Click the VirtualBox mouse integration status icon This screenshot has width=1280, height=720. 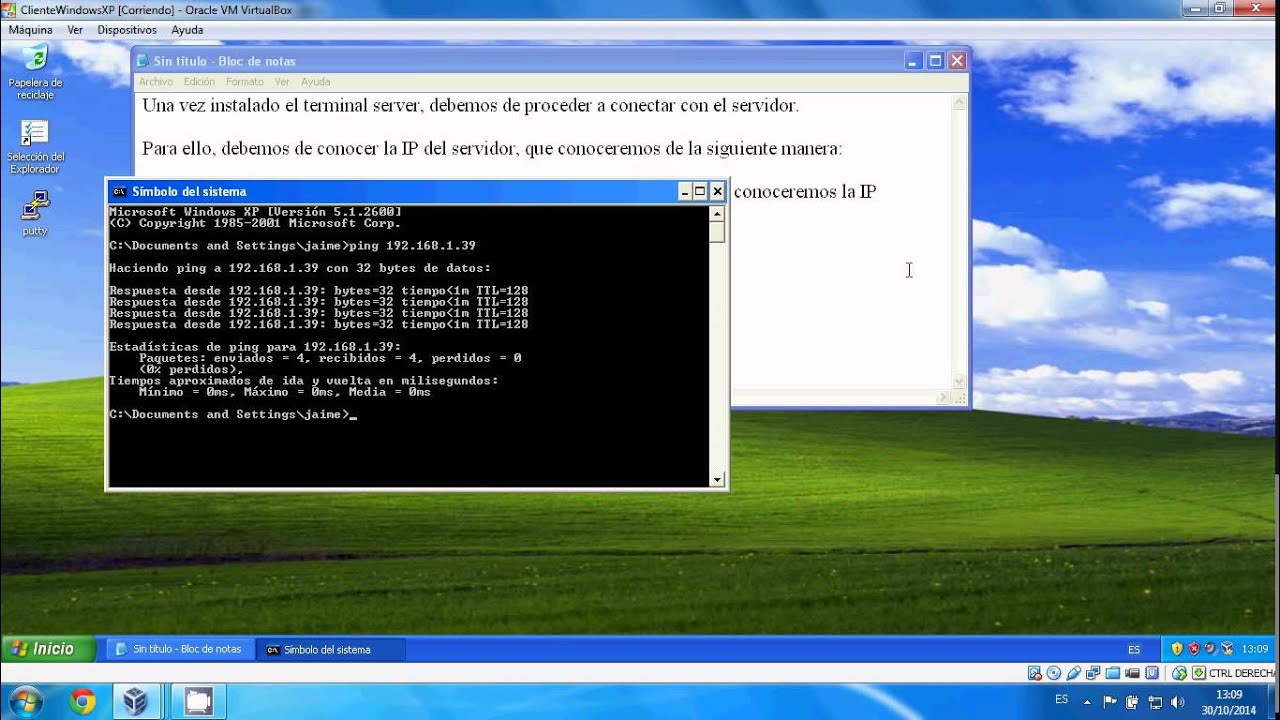click(x=1180, y=673)
